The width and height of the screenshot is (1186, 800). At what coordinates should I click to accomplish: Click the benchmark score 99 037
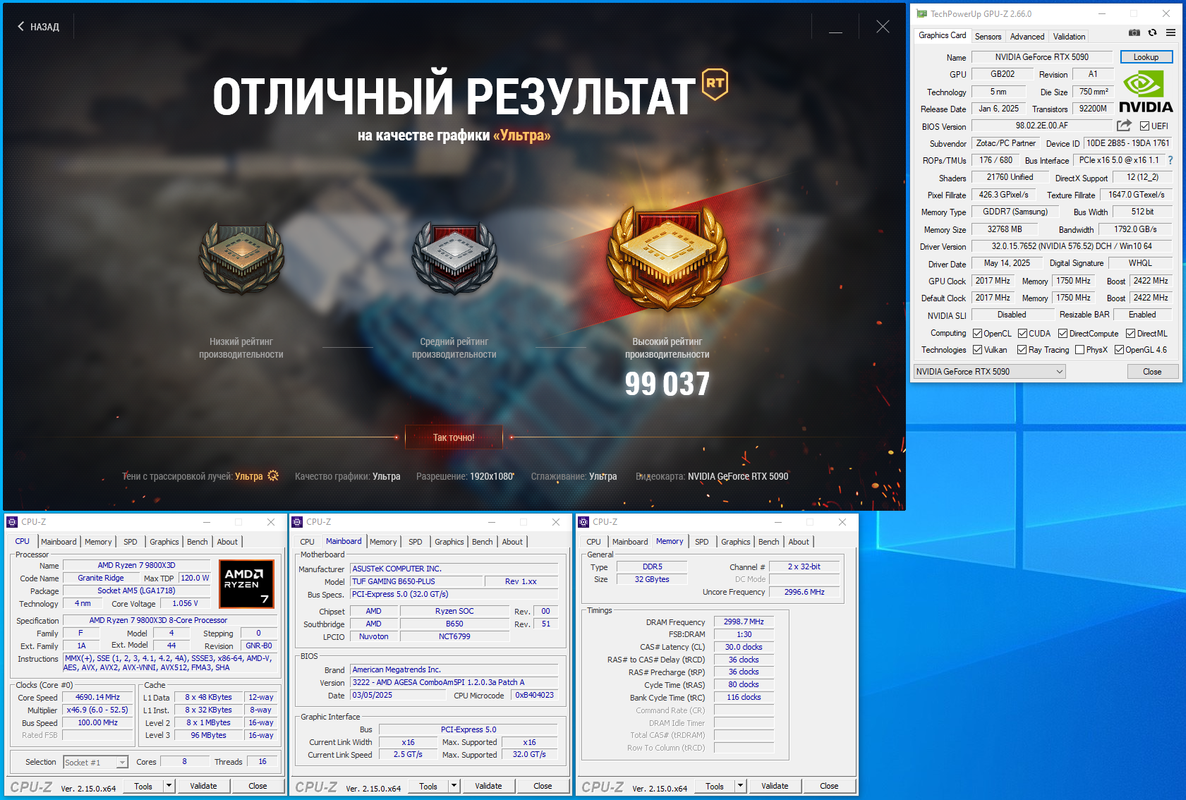tap(667, 384)
